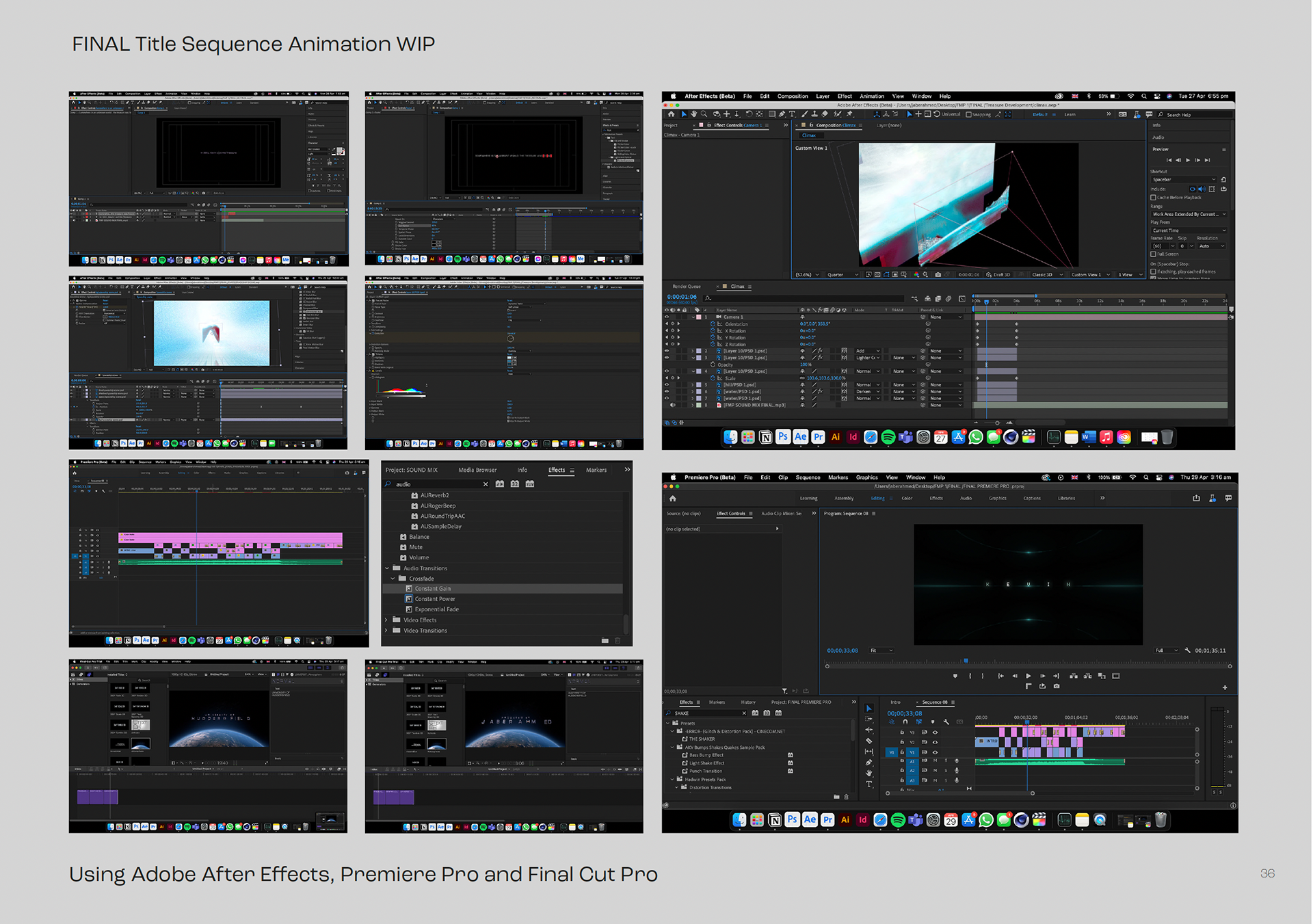Click the Program monitor playhead scrubber

(966, 661)
